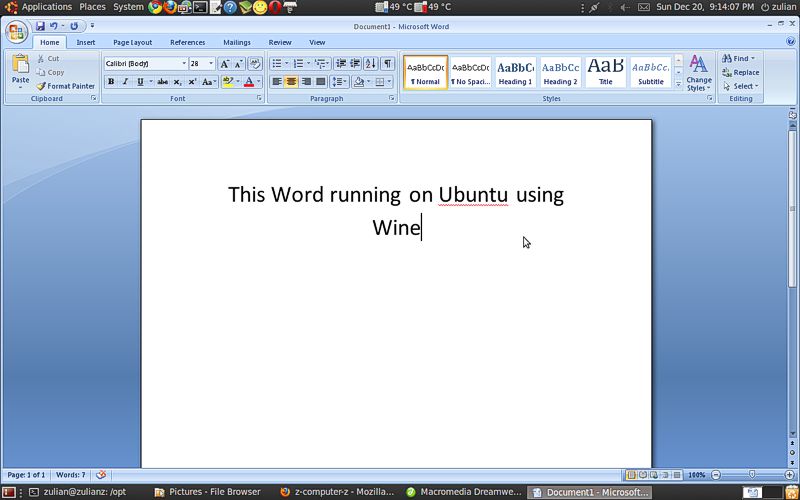Screen dimensions: 800x500
Task: Open the View tab
Action: 317,42
